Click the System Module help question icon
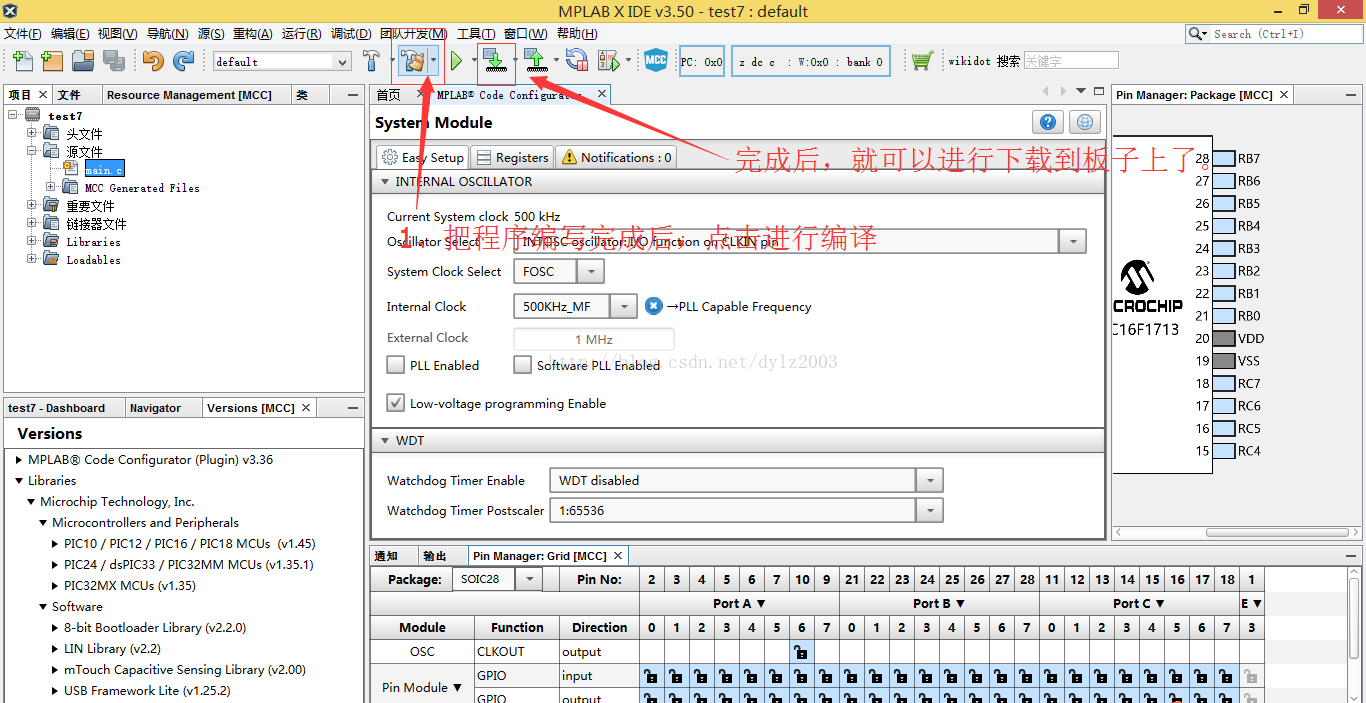 click(1047, 122)
